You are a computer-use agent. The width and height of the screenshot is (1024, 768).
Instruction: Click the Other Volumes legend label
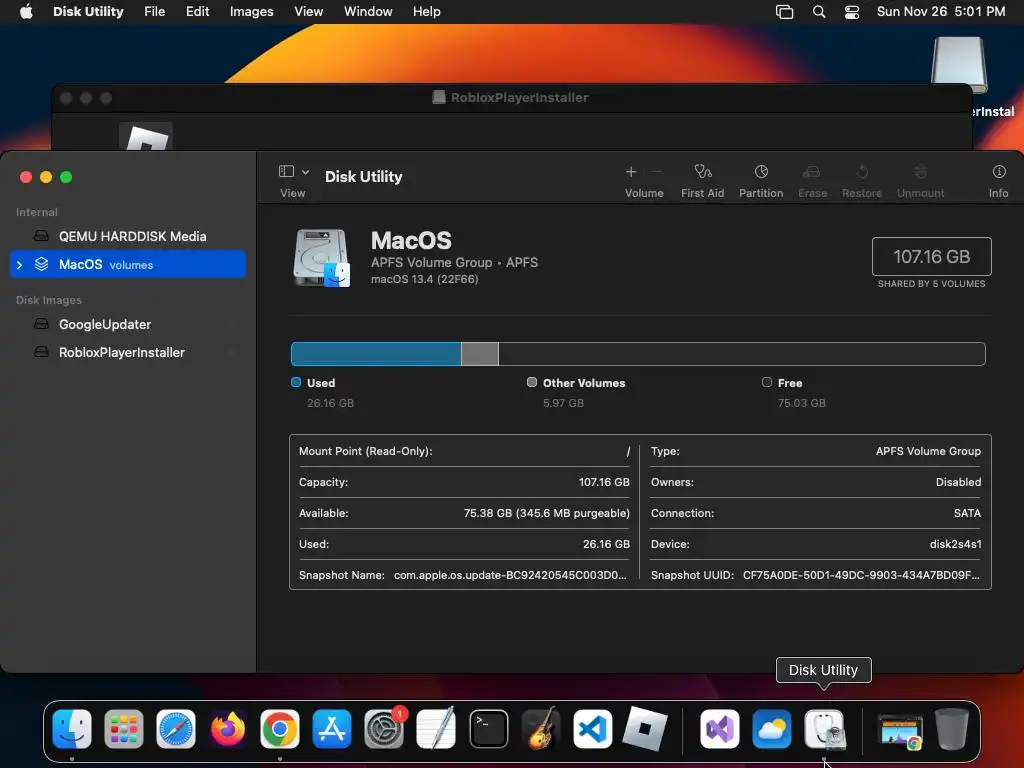(584, 383)
